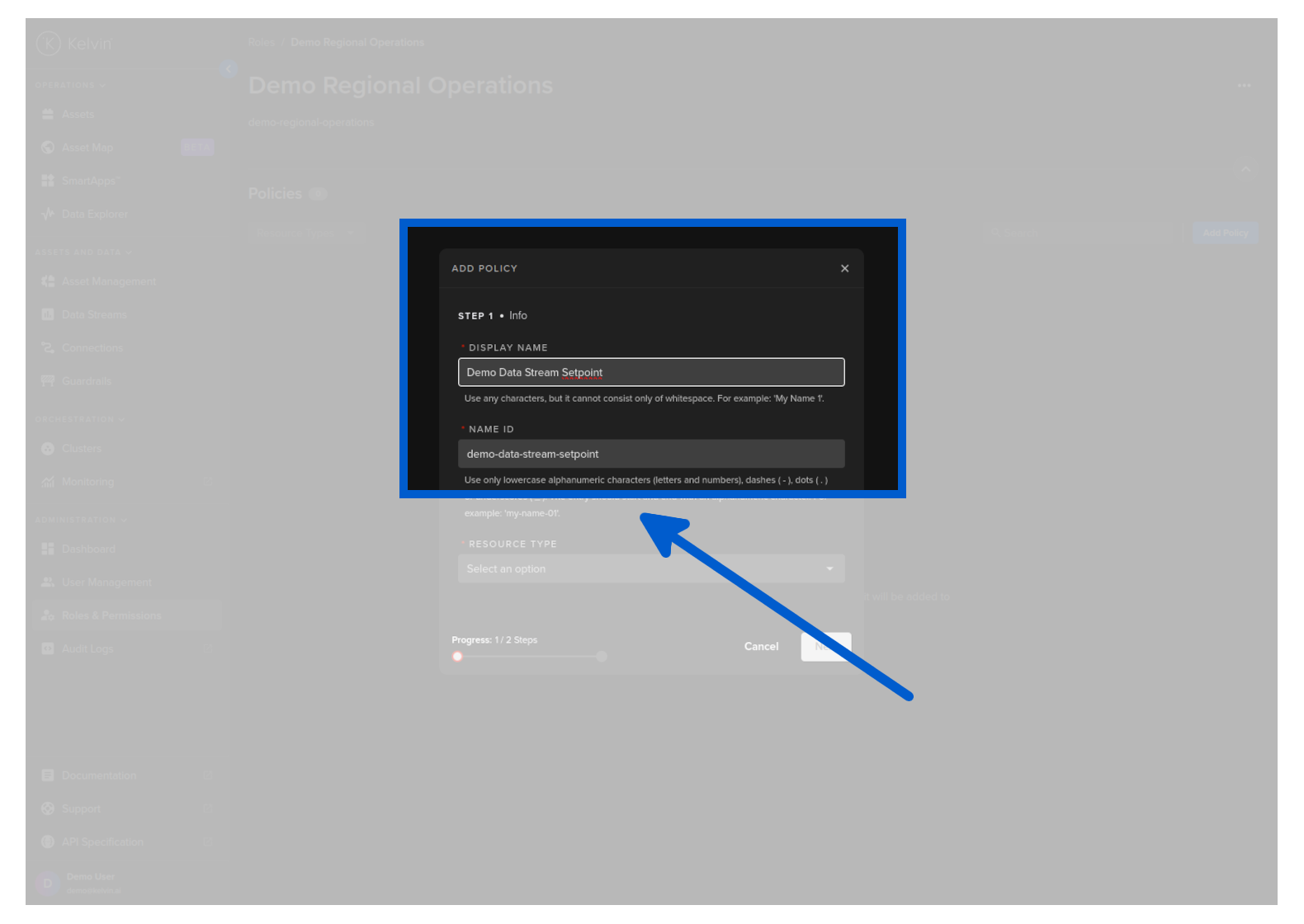The width and height of the screenshot is (1304, 924).
Task: Open Guardrails in the sidebar
Action: [x=86, y=381]
